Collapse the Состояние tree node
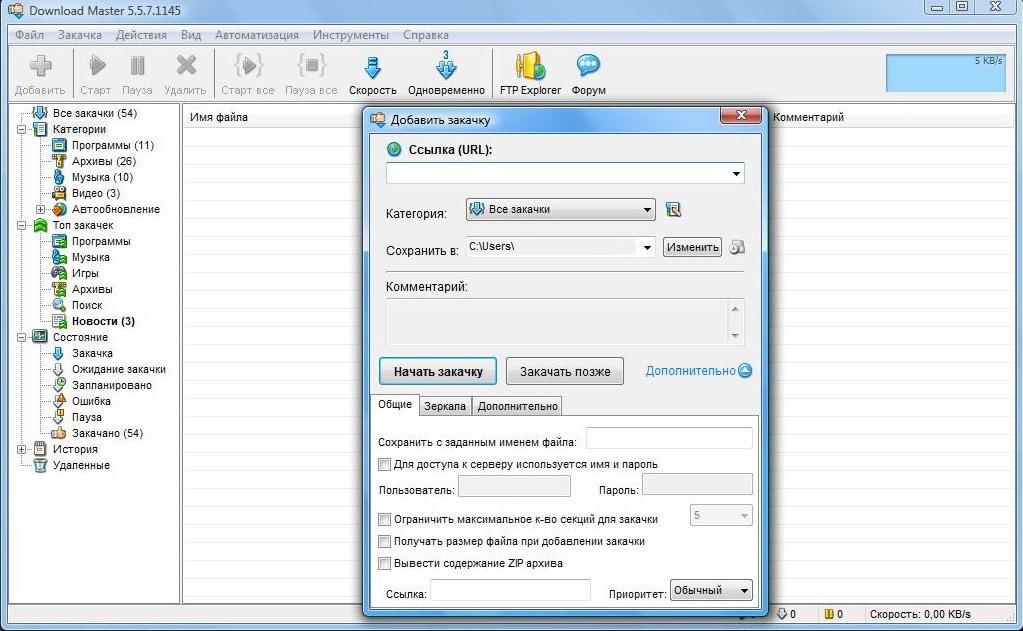The image size is (1023, 631). pyautogui.click(x=22, y=337)
